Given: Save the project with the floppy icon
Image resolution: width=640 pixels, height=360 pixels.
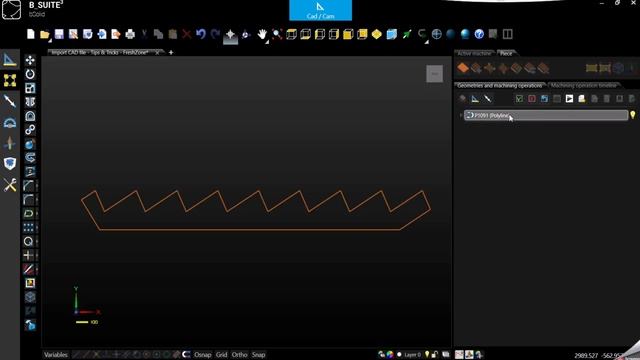Looking at the screenshot, I should pyautogui.click(x=59, y=34).
